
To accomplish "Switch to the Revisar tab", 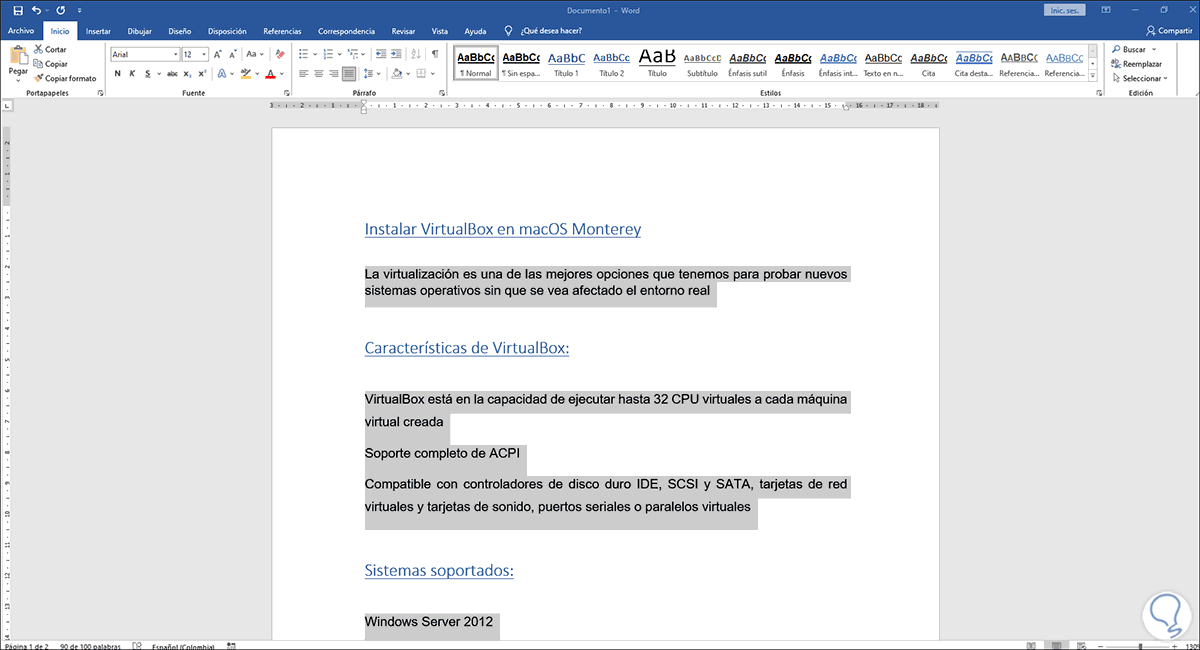I will 404,31.
